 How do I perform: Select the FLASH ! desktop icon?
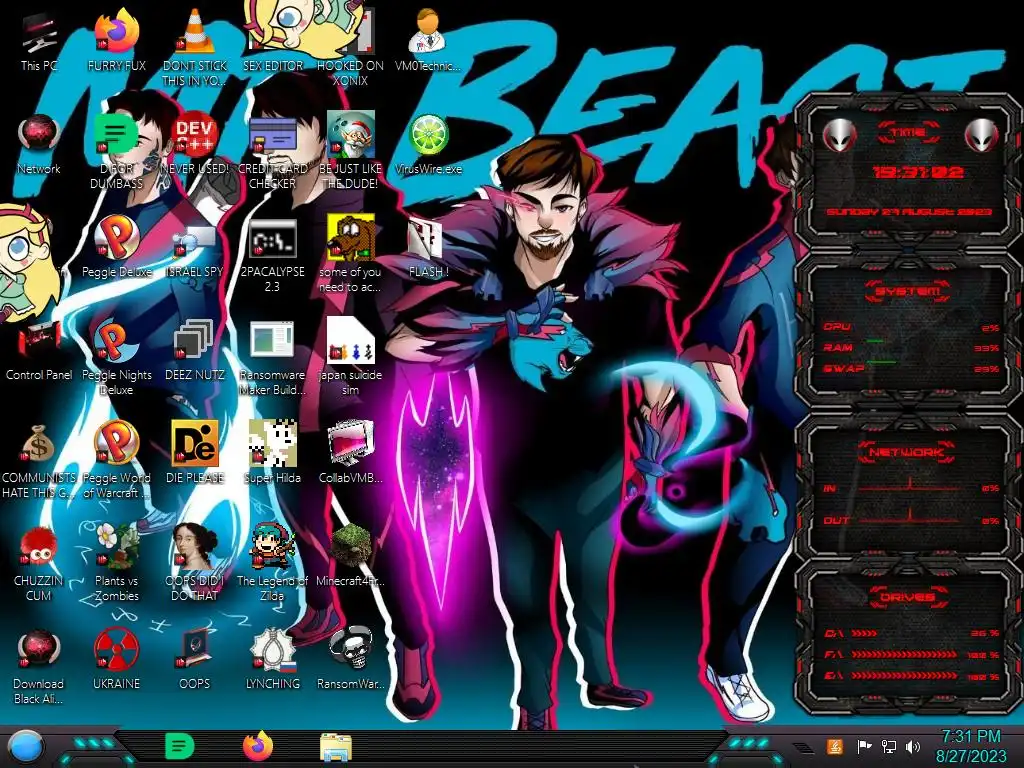click(428, 238)
